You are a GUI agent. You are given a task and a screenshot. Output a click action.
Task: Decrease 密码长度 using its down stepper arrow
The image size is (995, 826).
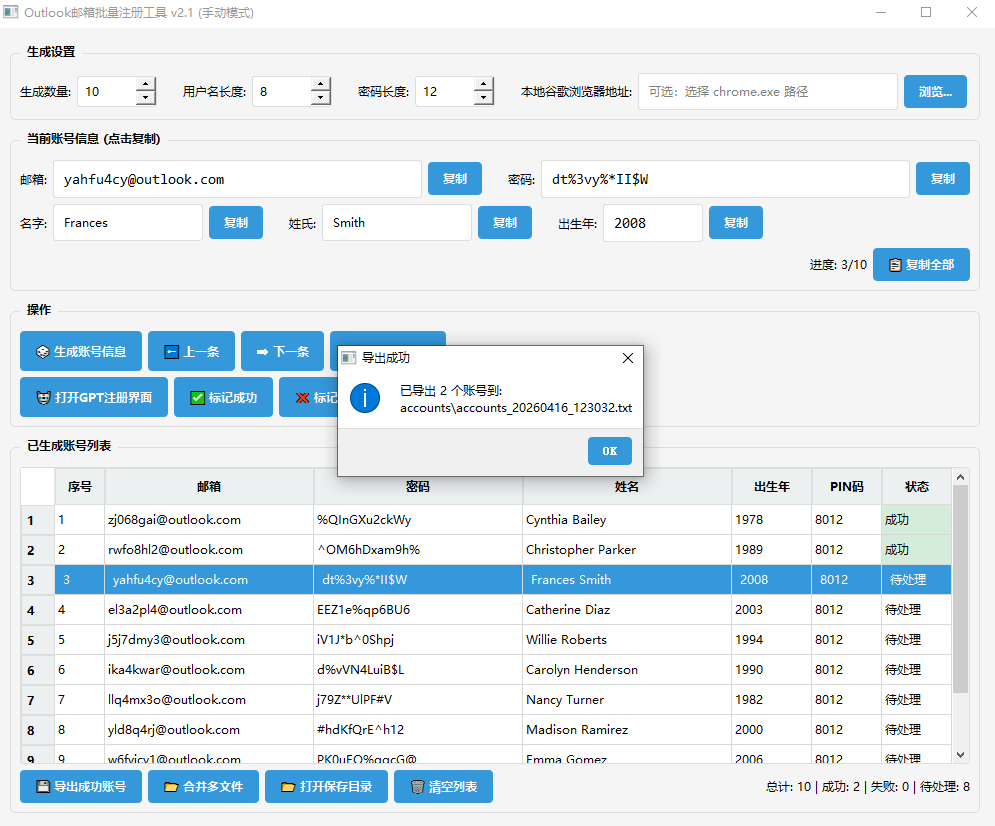tap(482, 97)
